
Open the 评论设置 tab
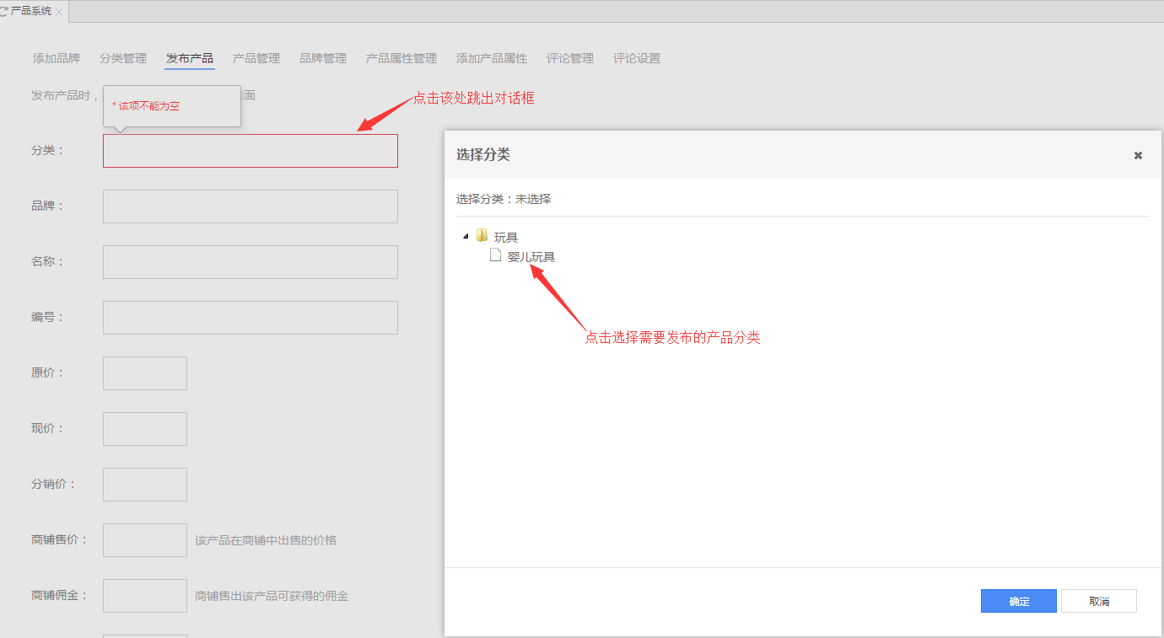636,58
